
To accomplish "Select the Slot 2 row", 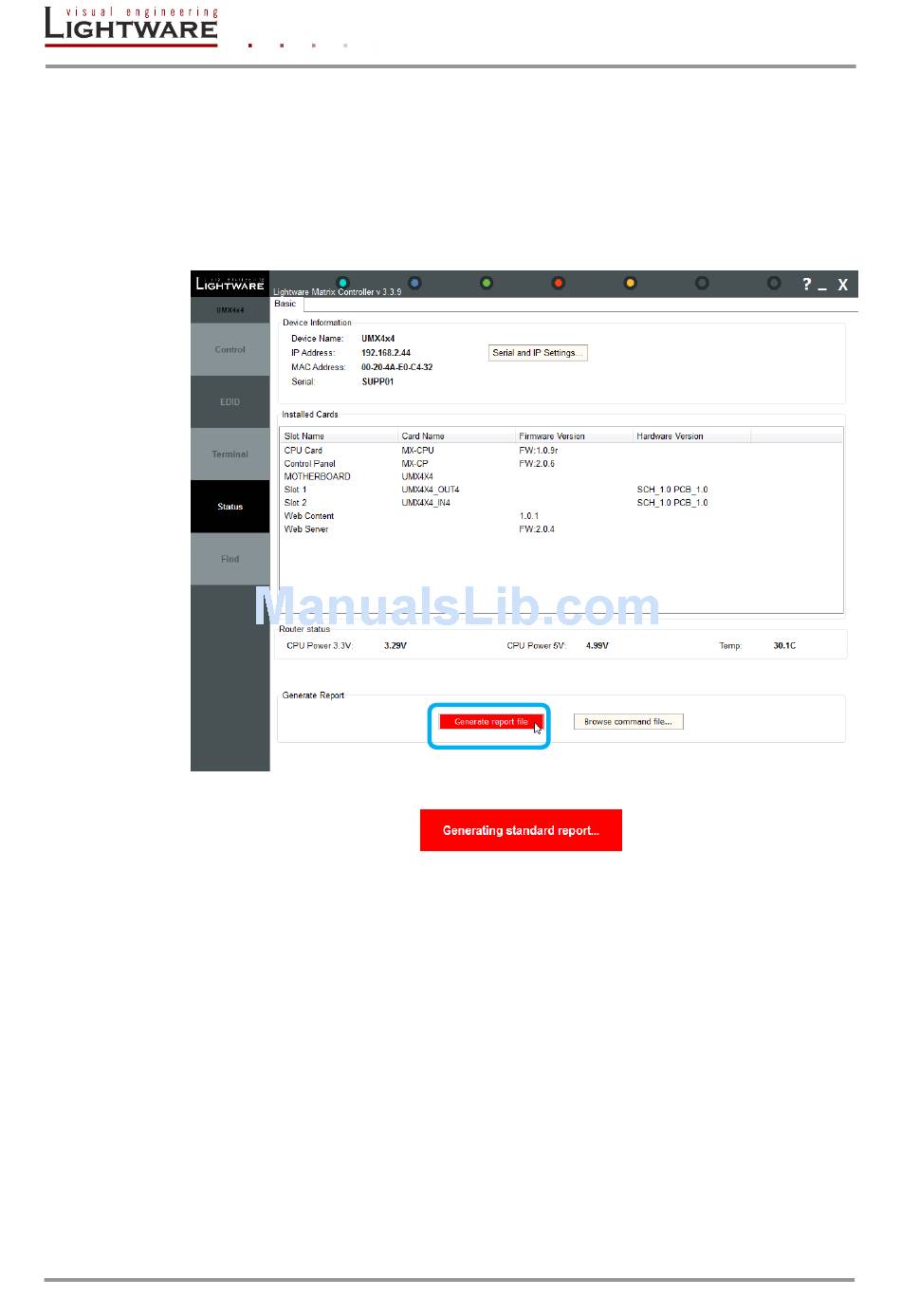I will coord(561,503).
